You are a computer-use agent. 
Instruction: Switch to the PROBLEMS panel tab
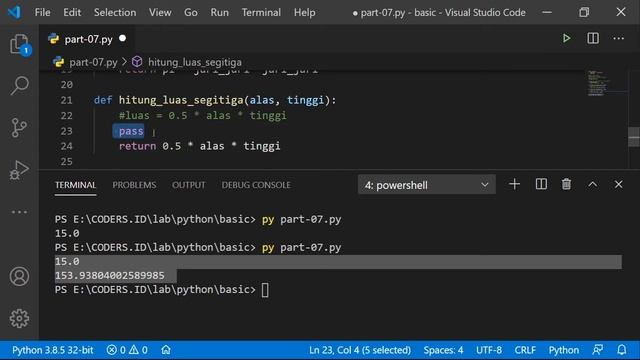134,185
